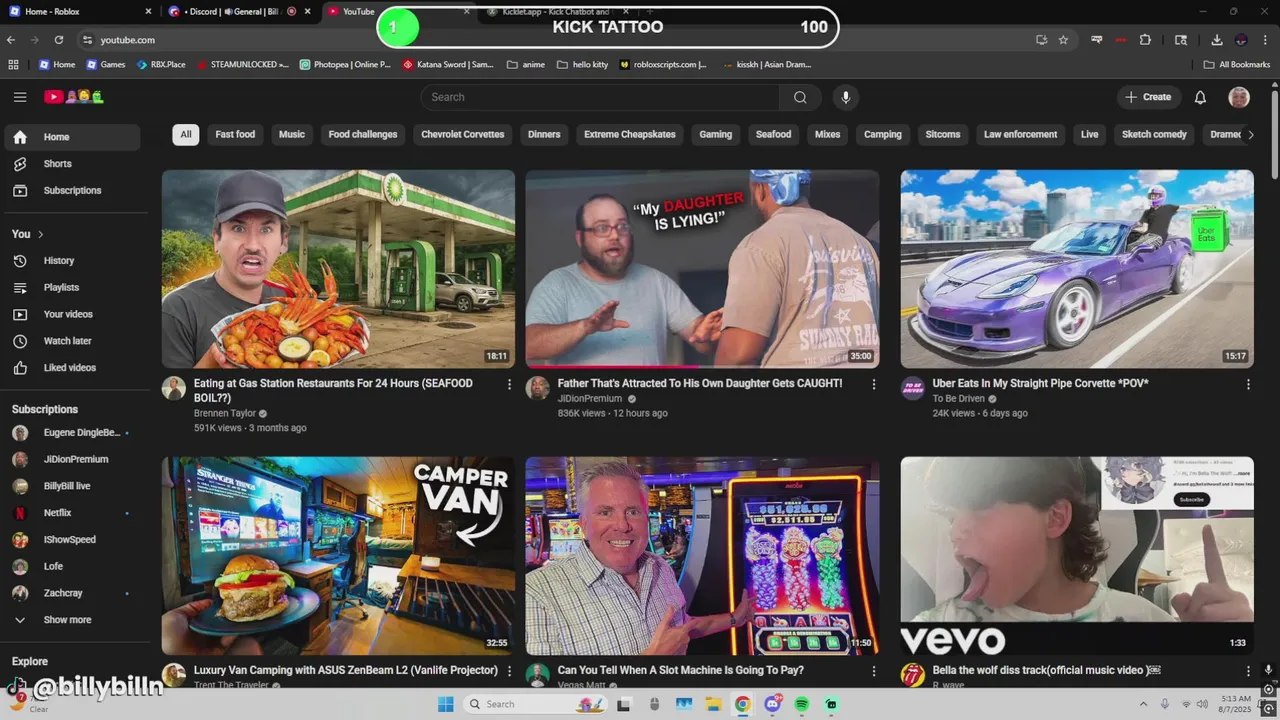
Task: Select the Fast food filter chip
Action: [x=235, y=134]
